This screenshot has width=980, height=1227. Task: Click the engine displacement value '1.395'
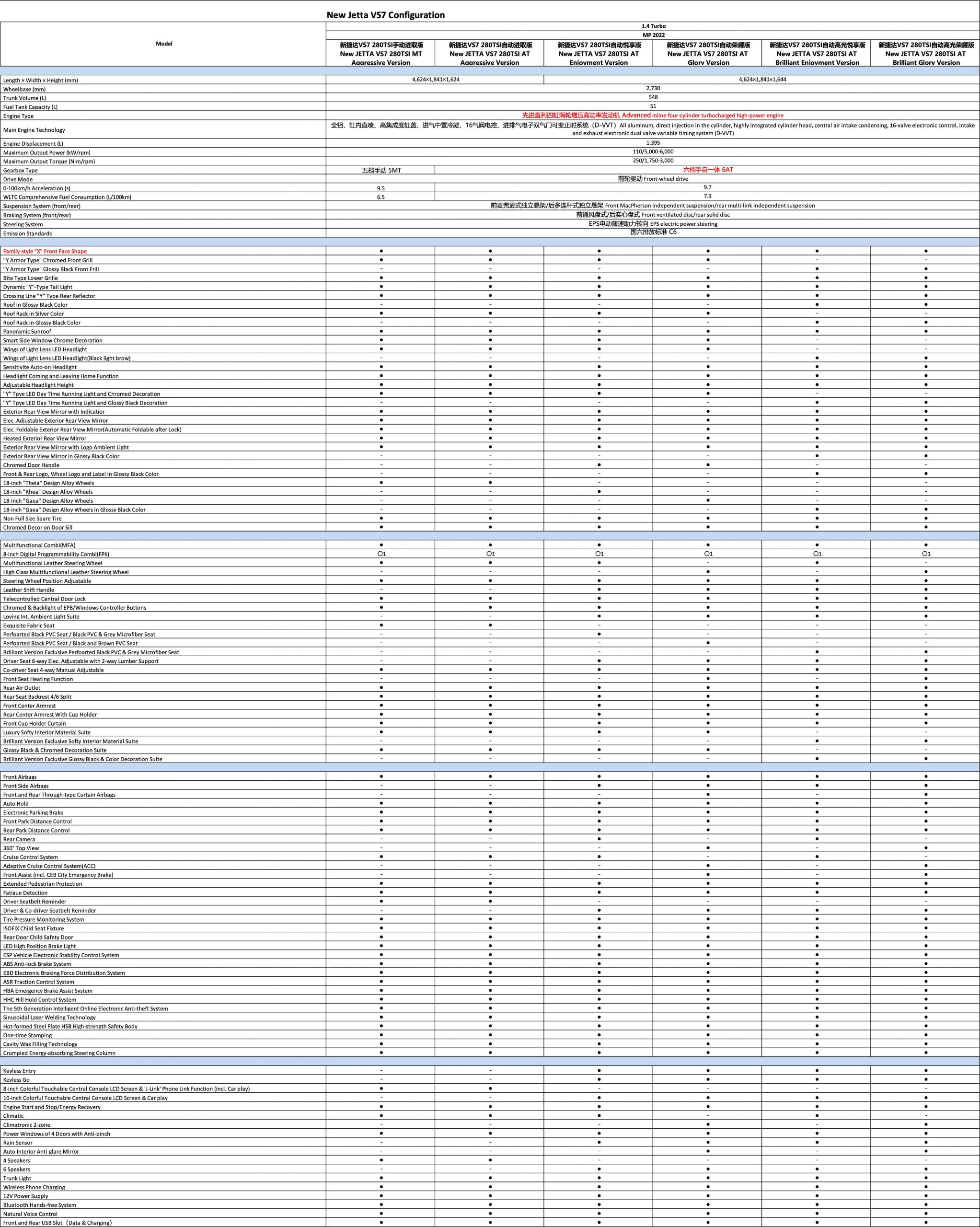tap(653, 143)
